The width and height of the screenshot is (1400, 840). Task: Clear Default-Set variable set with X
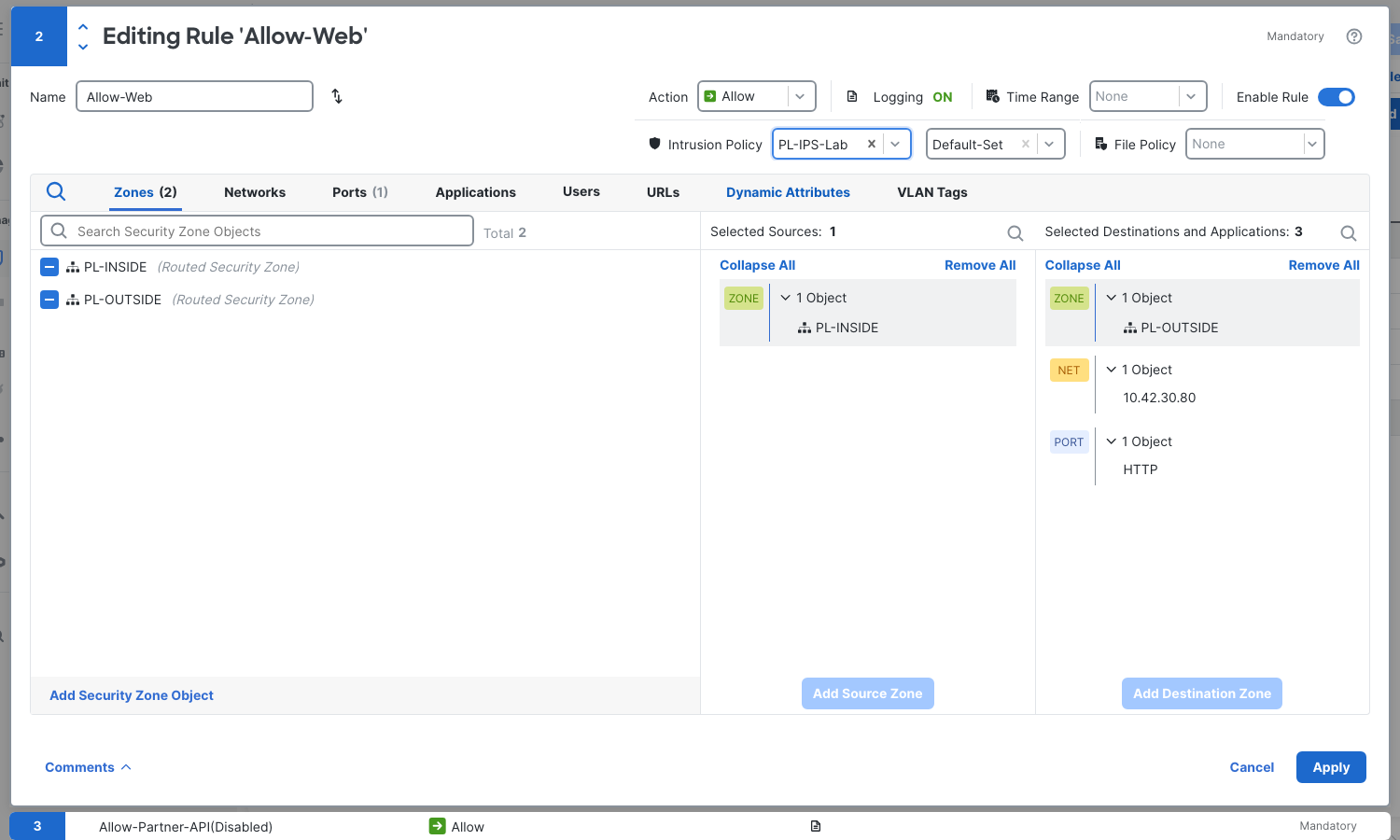pos(1026,144)
